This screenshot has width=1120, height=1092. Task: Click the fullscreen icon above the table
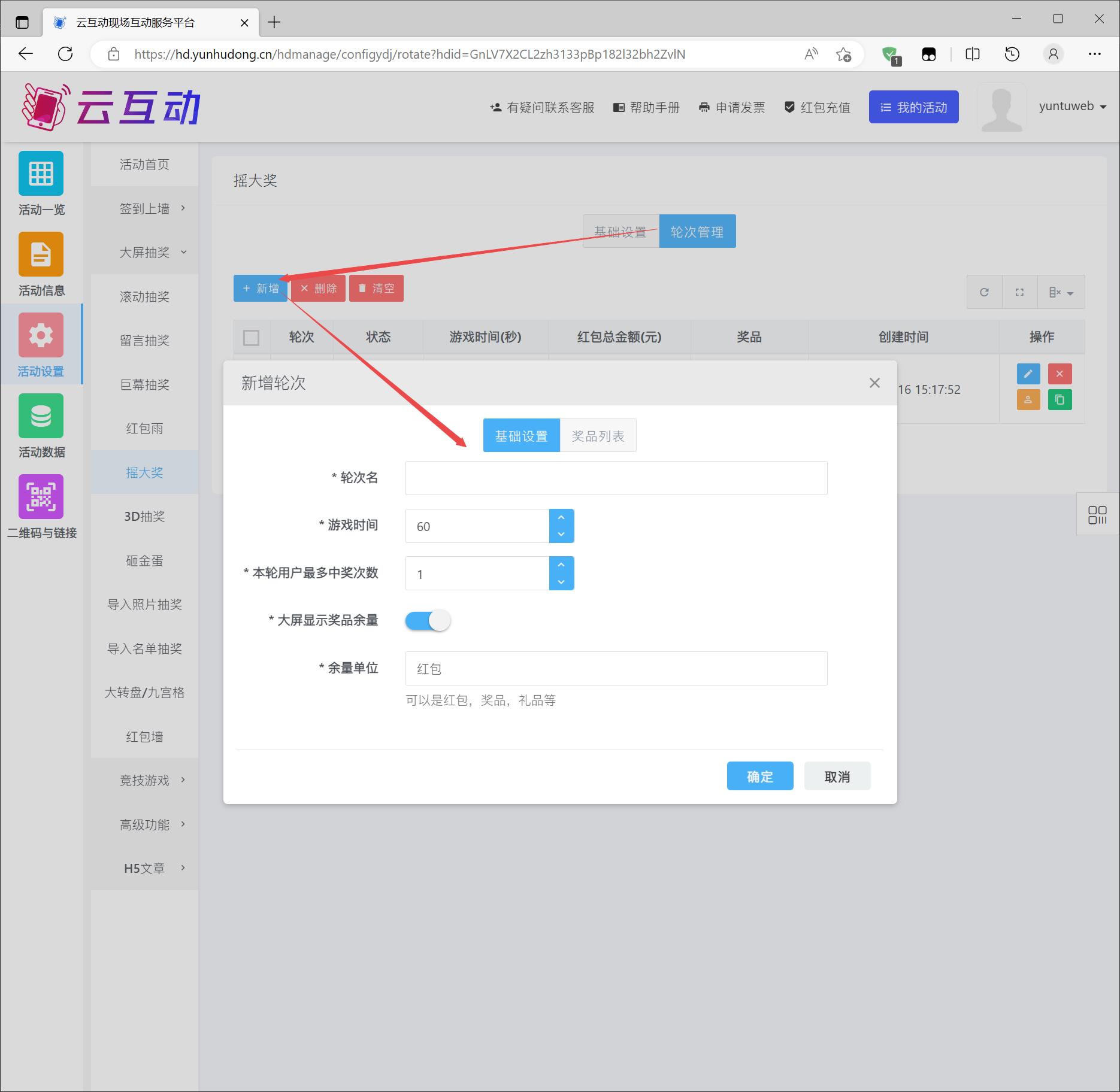click(x=1019, y=292)
